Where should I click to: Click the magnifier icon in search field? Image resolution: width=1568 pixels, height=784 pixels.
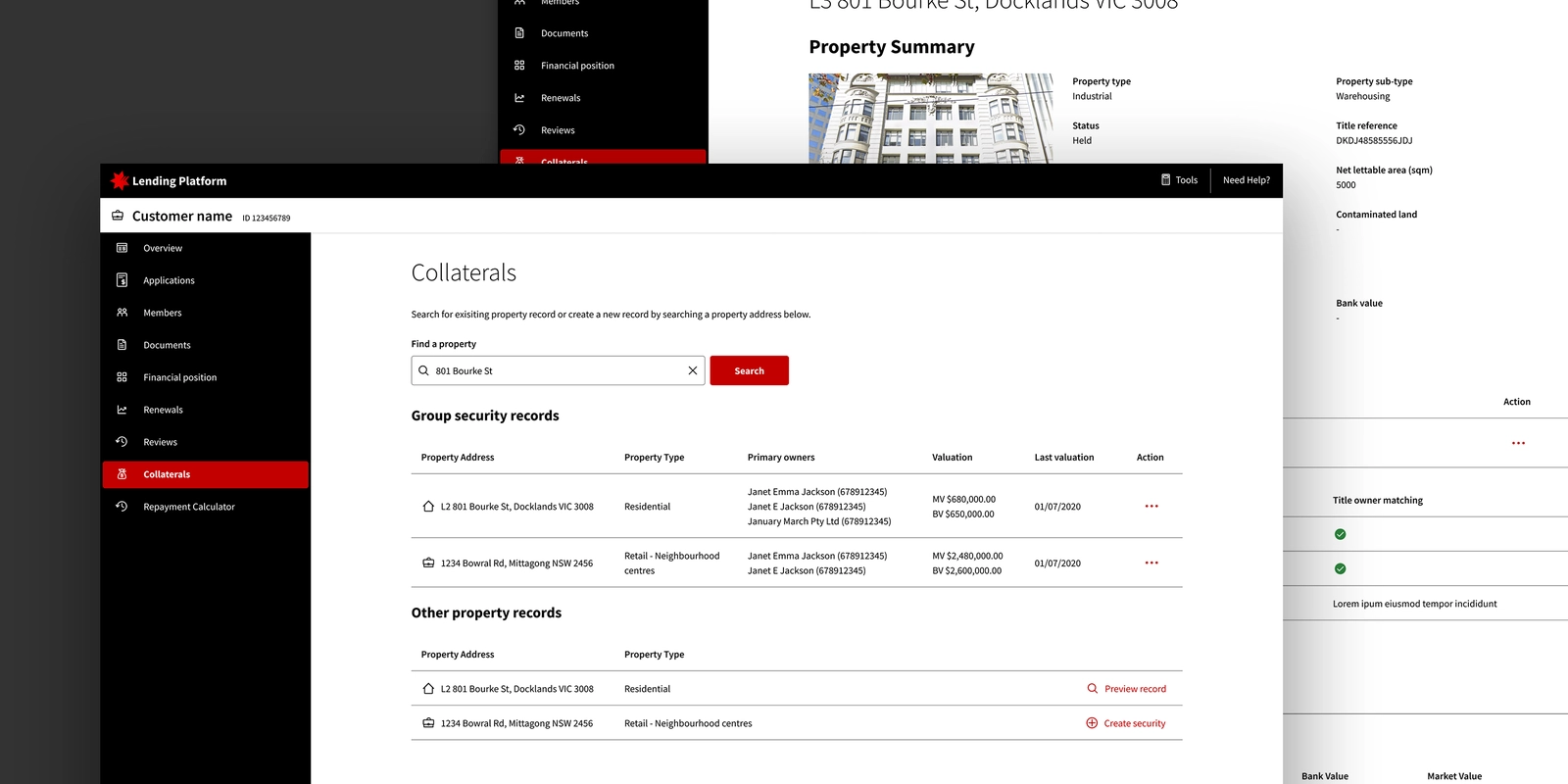pos(423,370)
